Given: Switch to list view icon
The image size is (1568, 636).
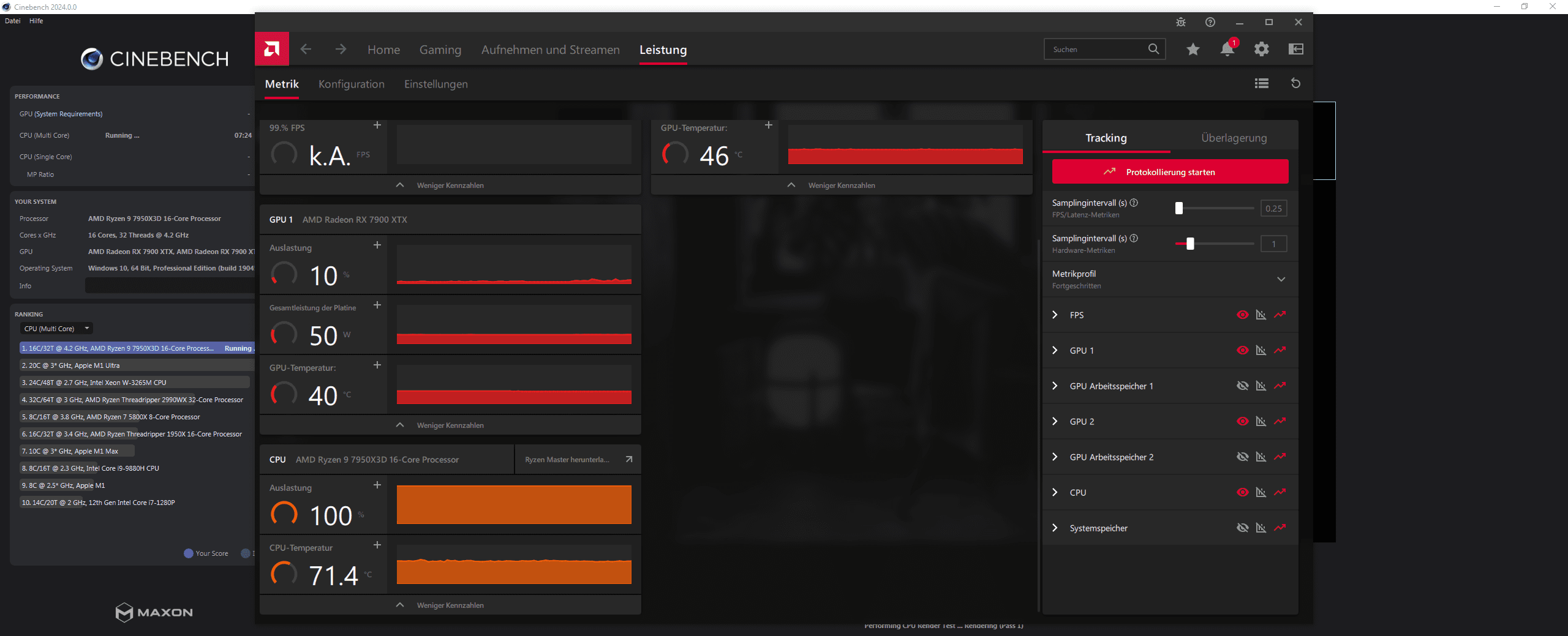Looking at the screenshot, I should click(x=1262, y=83).
